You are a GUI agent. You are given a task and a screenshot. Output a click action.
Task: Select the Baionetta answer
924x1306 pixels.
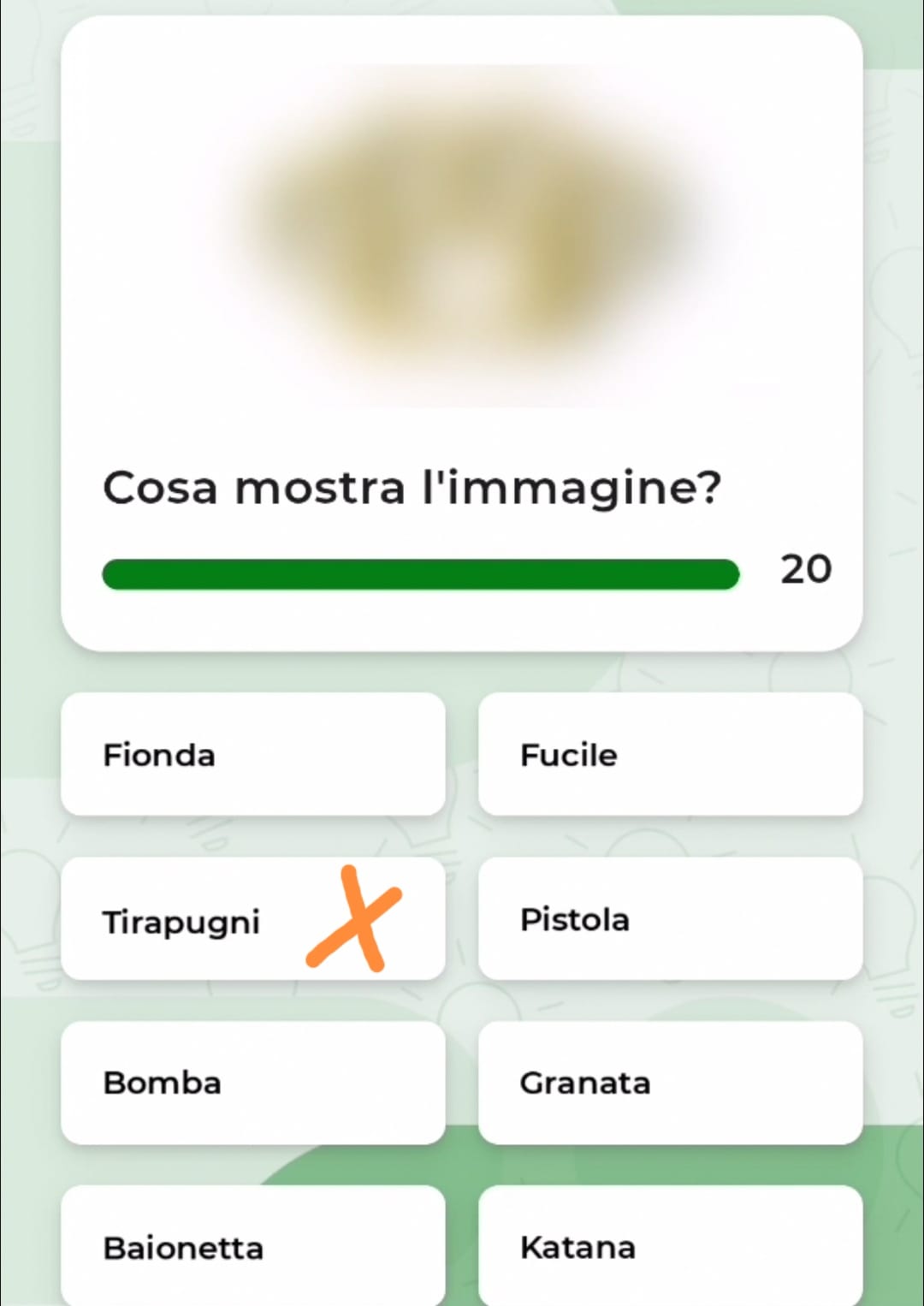pos(252,1246)
